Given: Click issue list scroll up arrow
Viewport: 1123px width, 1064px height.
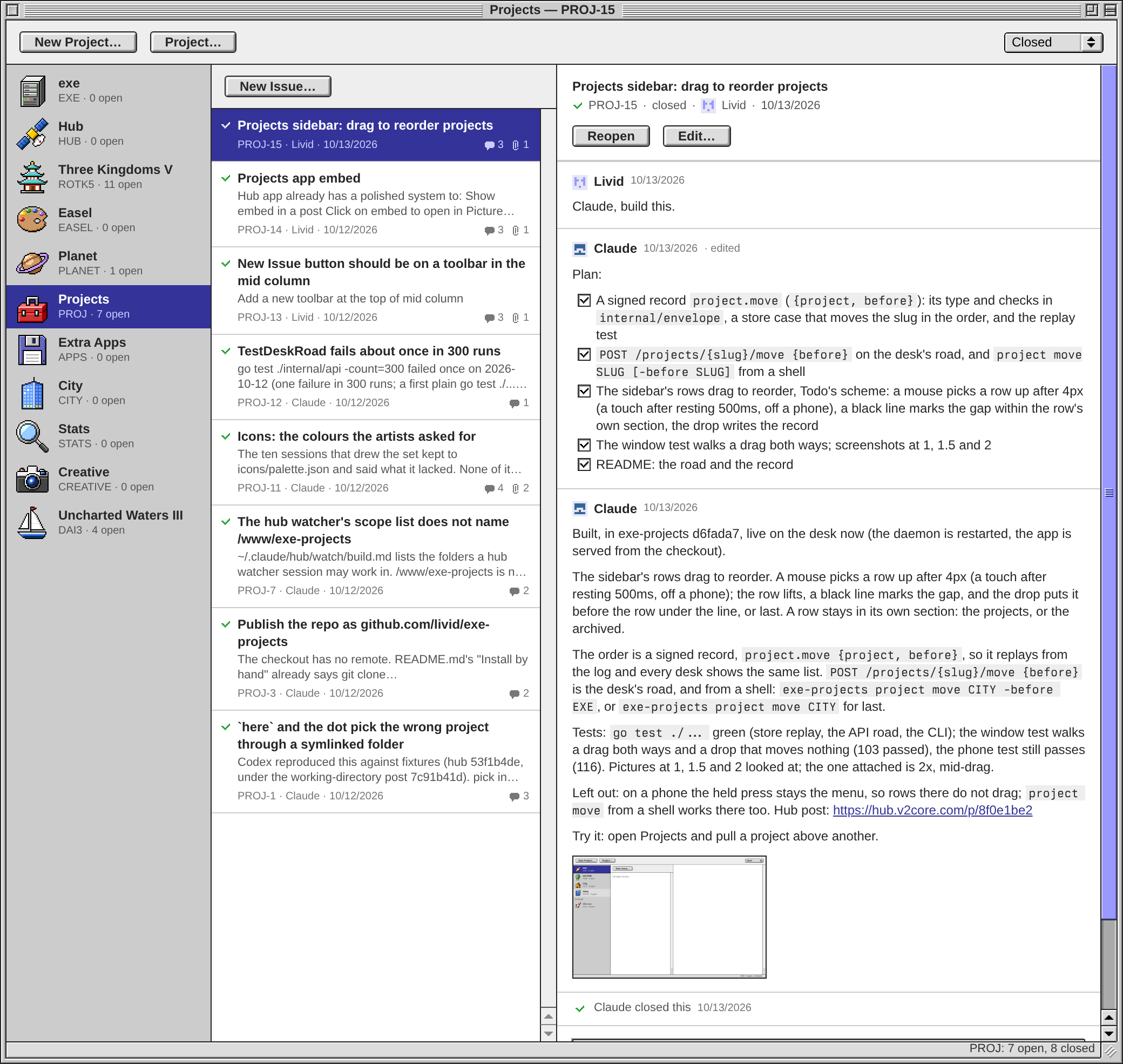Looking at the screenshot, I should [548, 1016].
